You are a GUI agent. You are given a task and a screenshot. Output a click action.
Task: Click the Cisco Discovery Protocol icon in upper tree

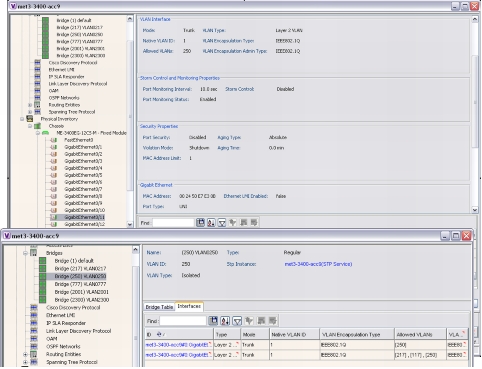click(x=37, y=63)
